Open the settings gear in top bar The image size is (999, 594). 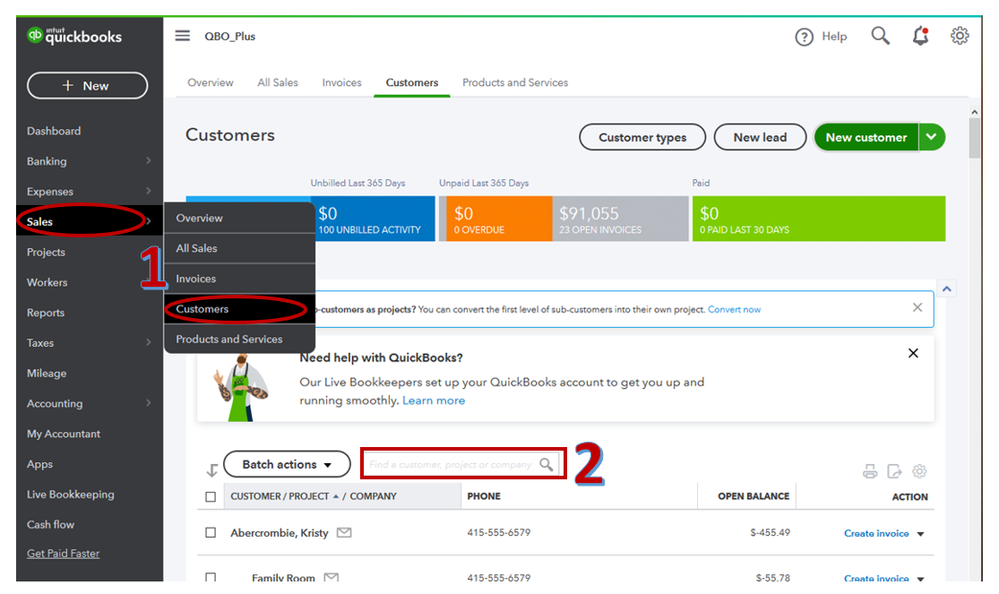[959, 36]
